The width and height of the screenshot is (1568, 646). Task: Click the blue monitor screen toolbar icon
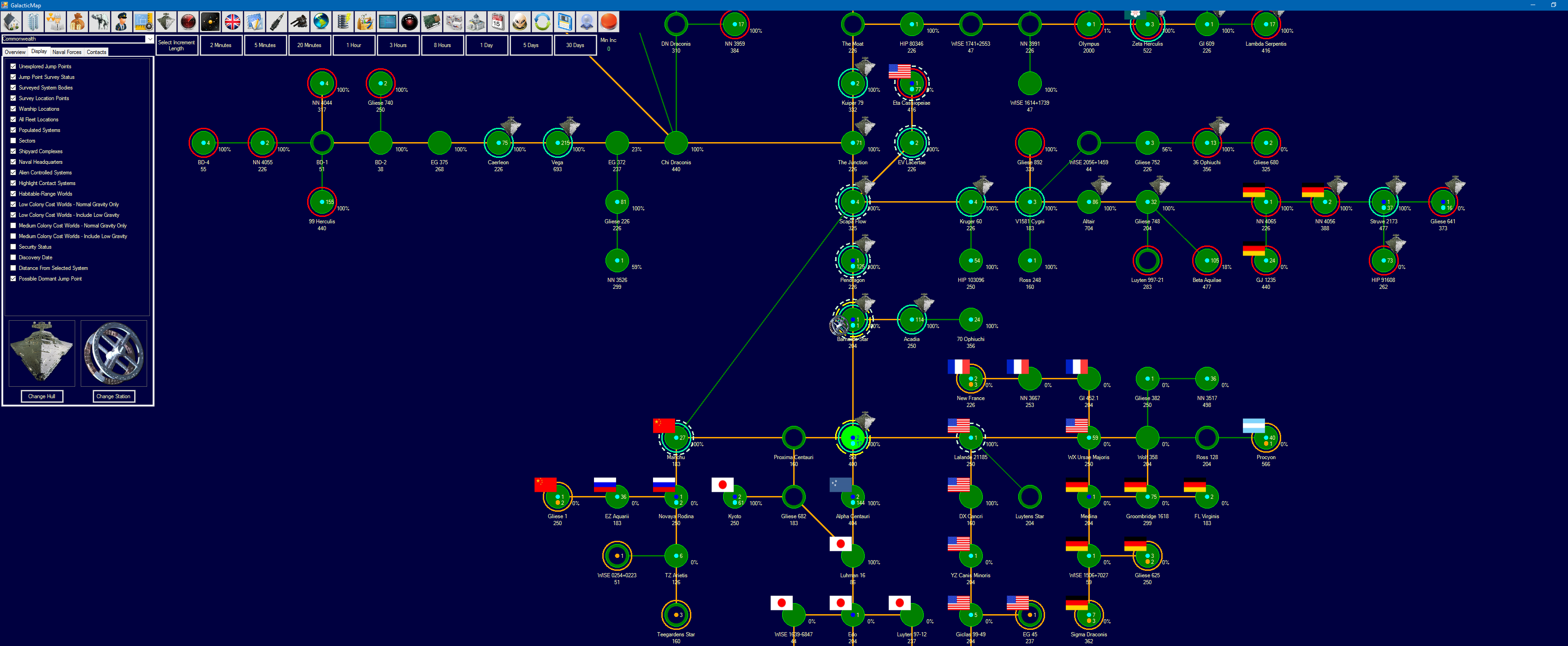coord(387,22)
